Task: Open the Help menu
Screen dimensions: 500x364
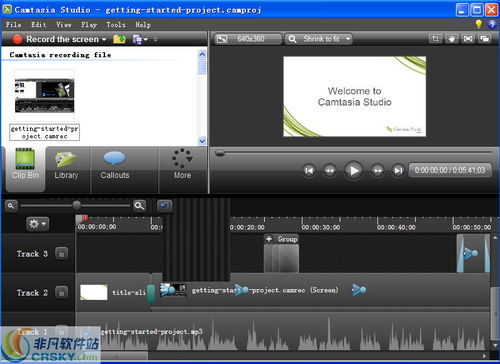Action: pos(143,25)
